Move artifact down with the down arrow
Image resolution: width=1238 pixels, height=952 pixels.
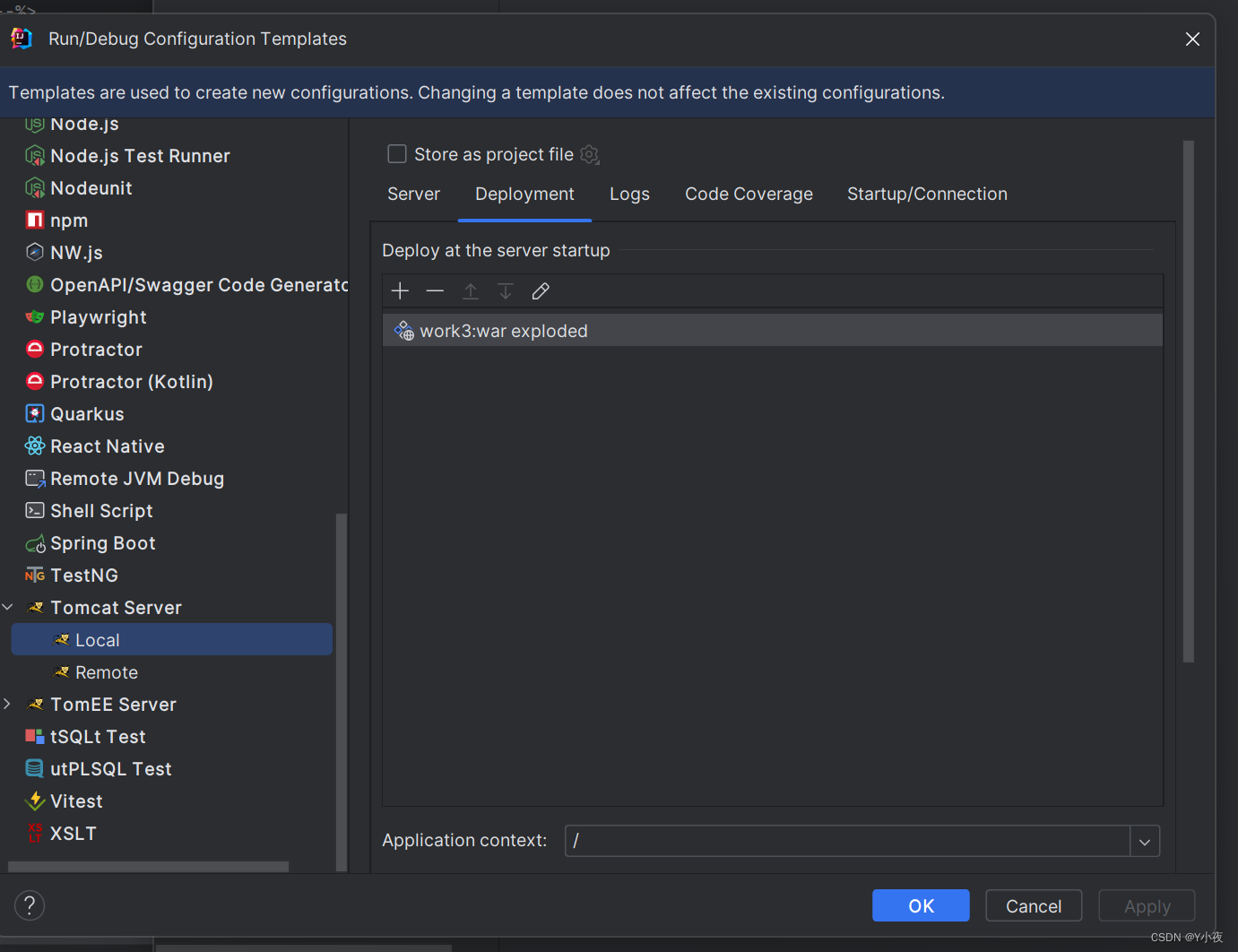[506, 290]
